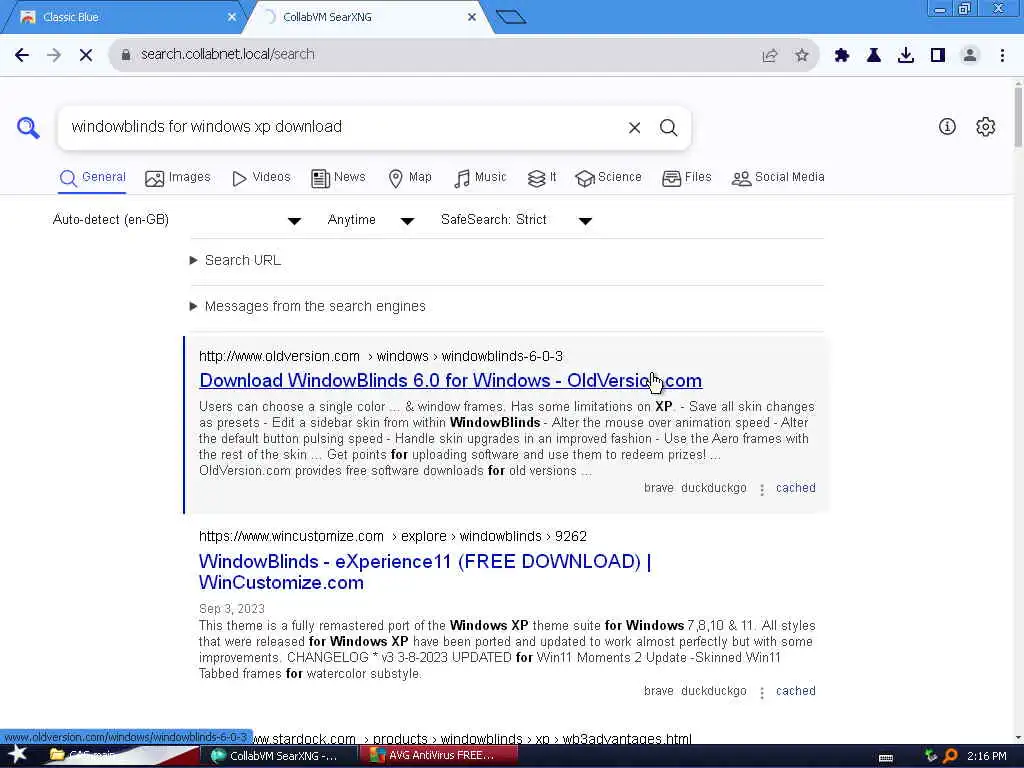Click the Start star button on the taskbar
Screen dimensions: 1024x768
pyautogui.click(x=17, y=754)
